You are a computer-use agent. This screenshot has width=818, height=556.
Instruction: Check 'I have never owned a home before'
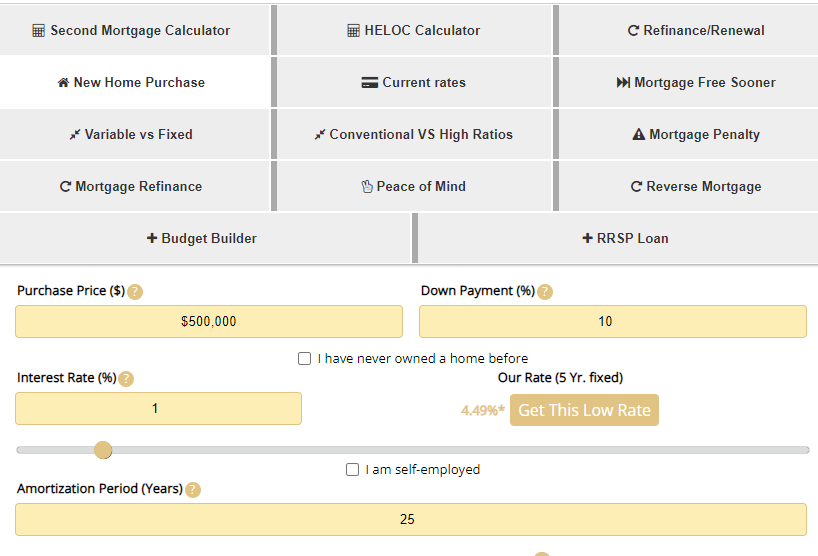305,359
